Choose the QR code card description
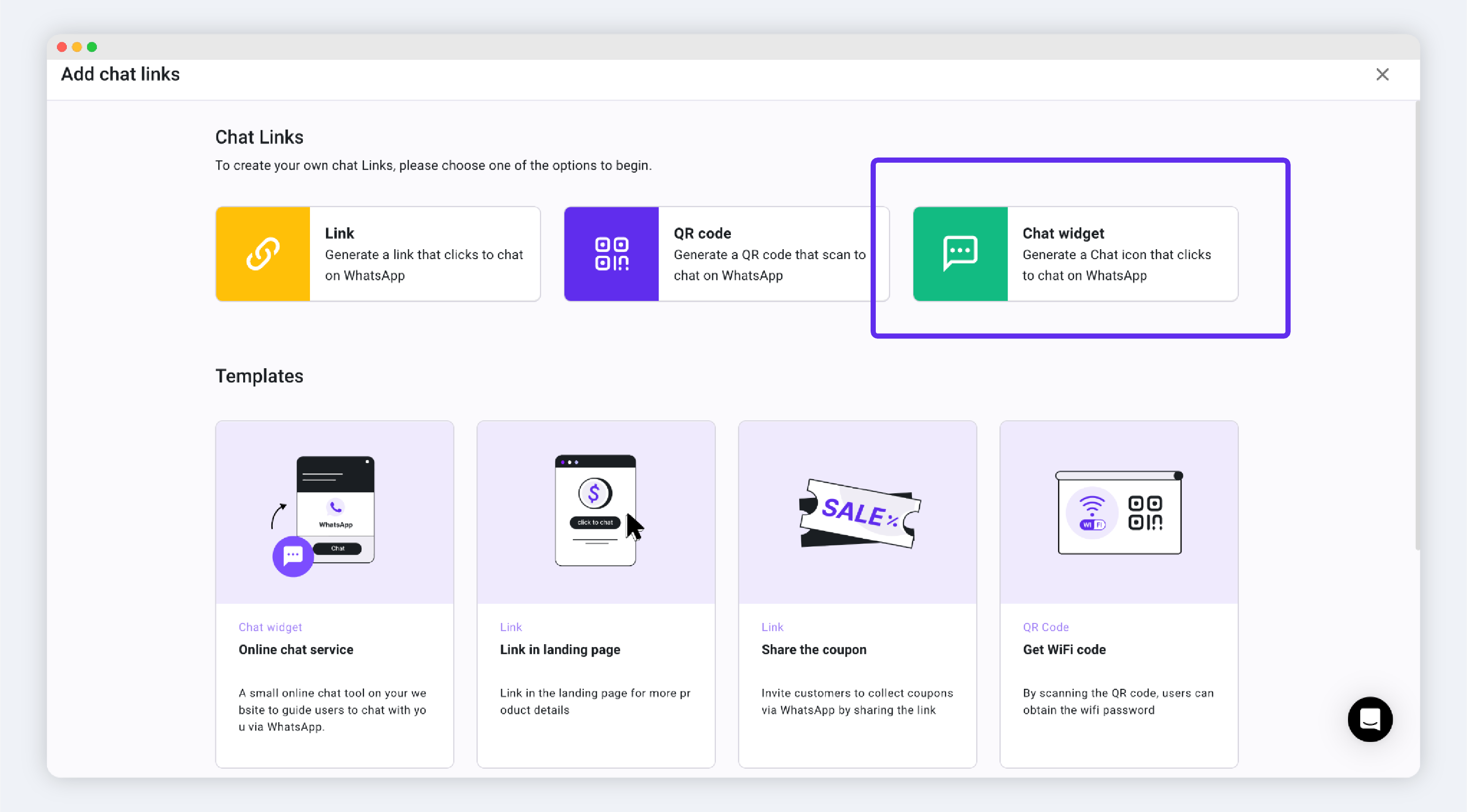Image resolution: width=1467 pixels, height=812 pixels. click(x=769, y=265)
